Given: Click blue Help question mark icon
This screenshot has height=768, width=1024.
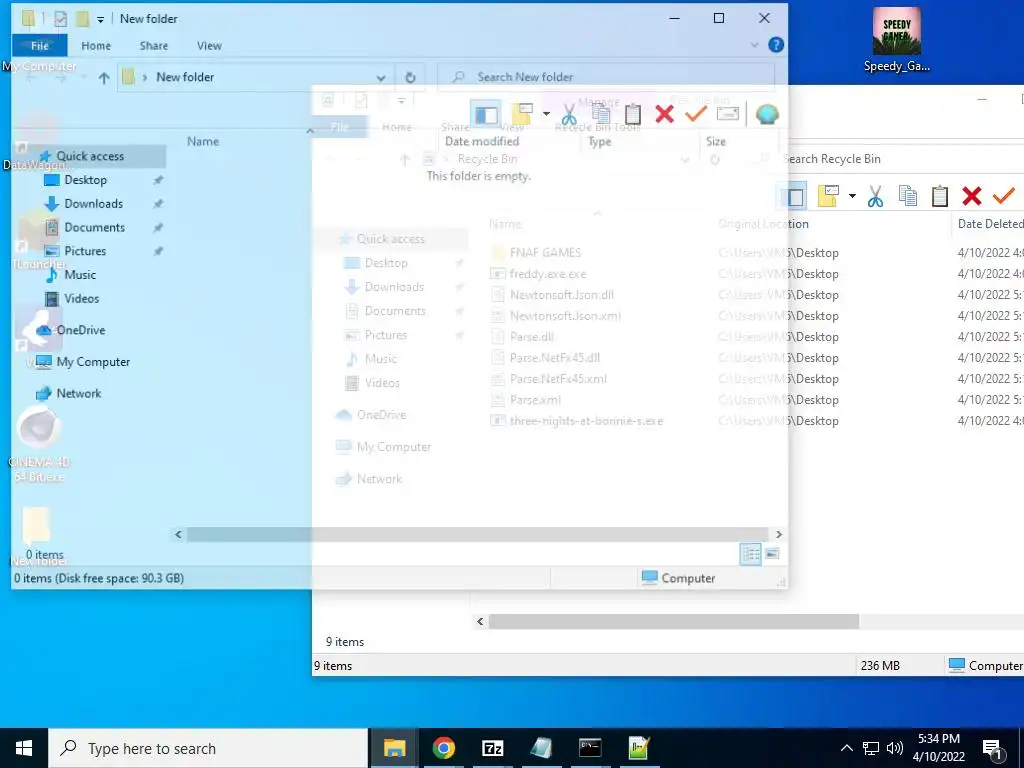Looking at the screenshot, I should (x=776, y=45).
